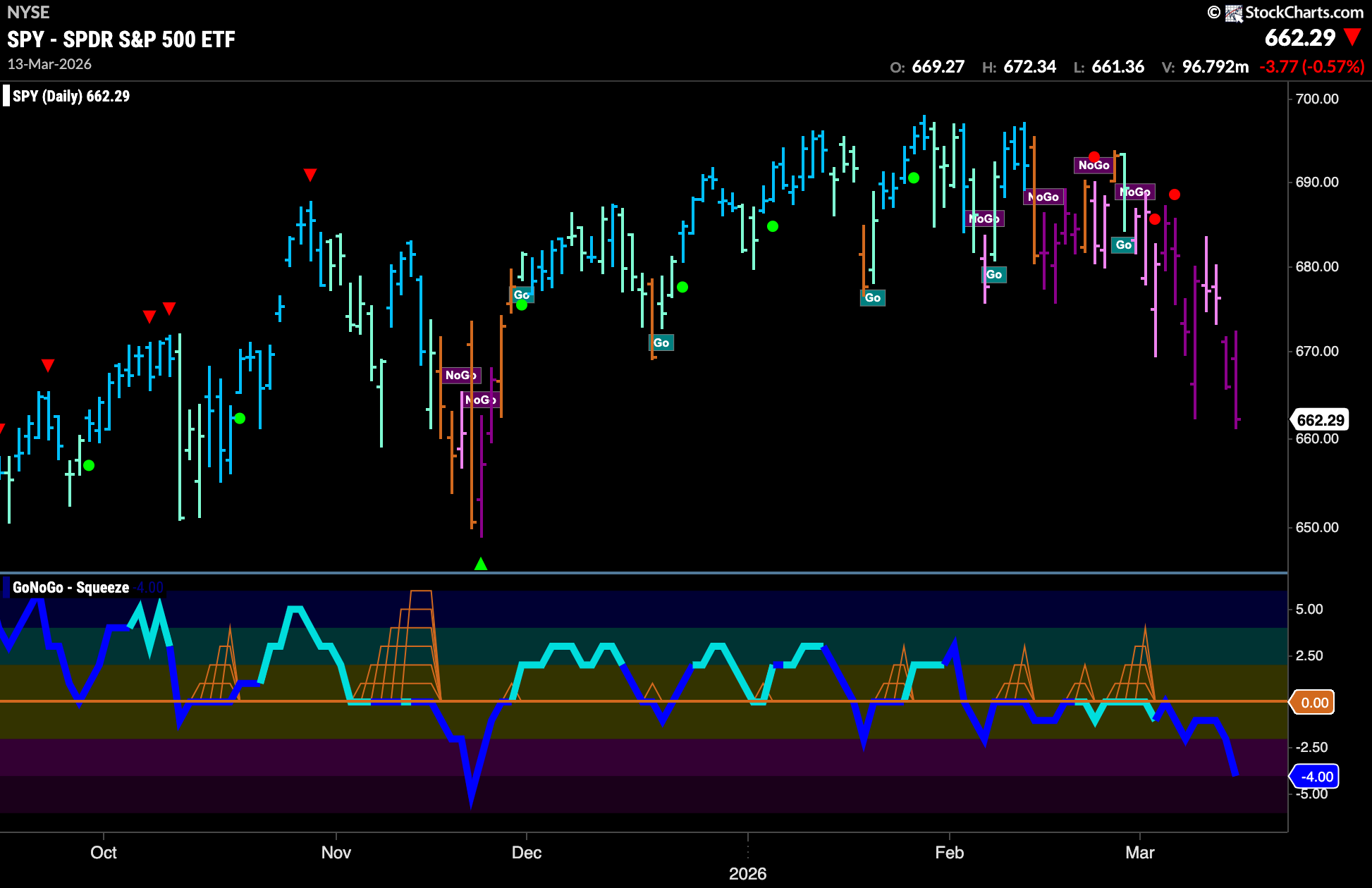
Task: Click the green up triangle below the chart
Action: (481, 564)
